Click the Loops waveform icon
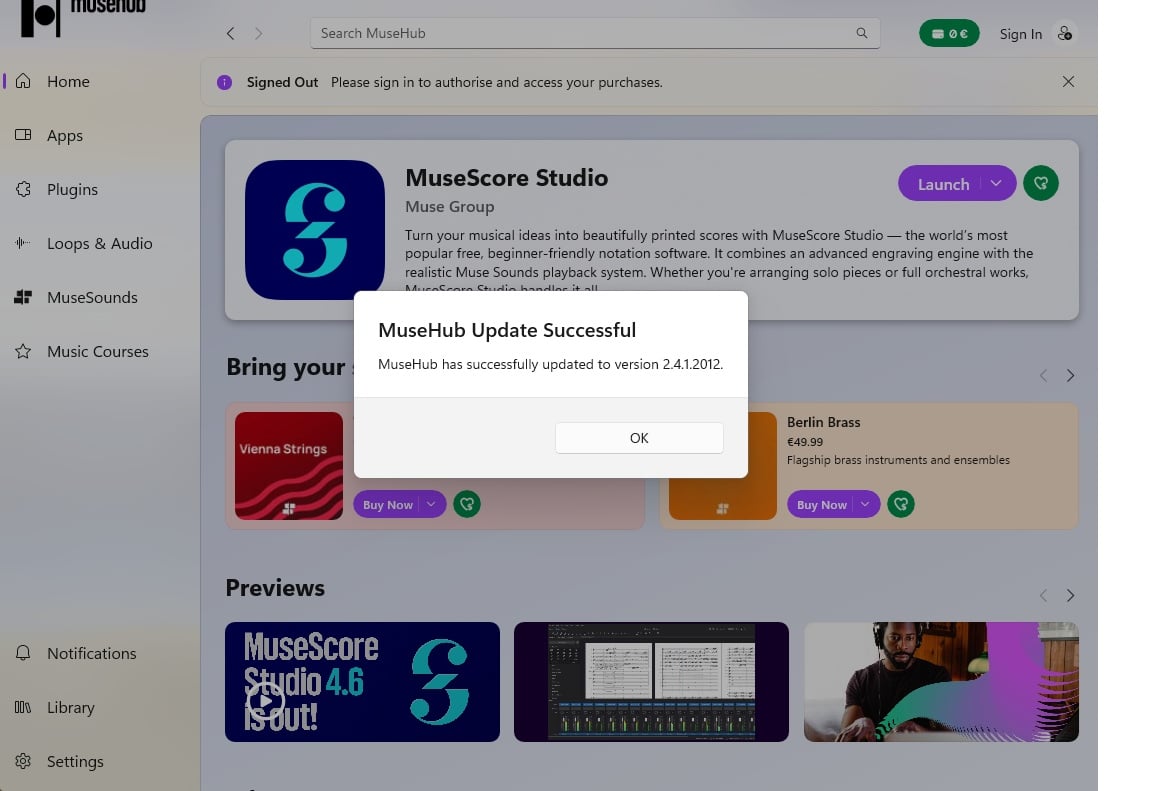The height and width of the screenshot is (791, 1152). point(23,242)
